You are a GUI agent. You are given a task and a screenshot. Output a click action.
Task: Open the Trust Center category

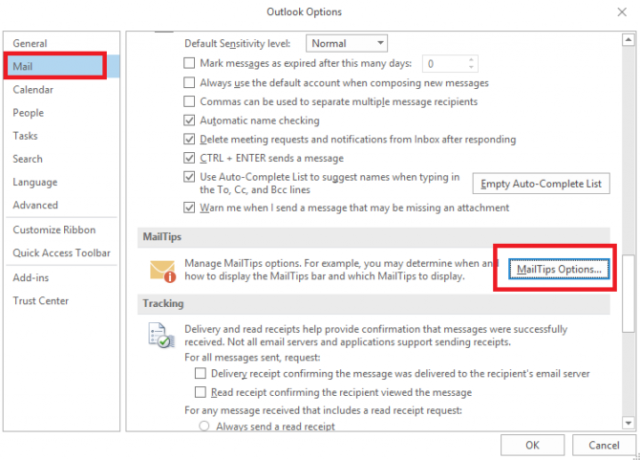(x=62, y=301)
